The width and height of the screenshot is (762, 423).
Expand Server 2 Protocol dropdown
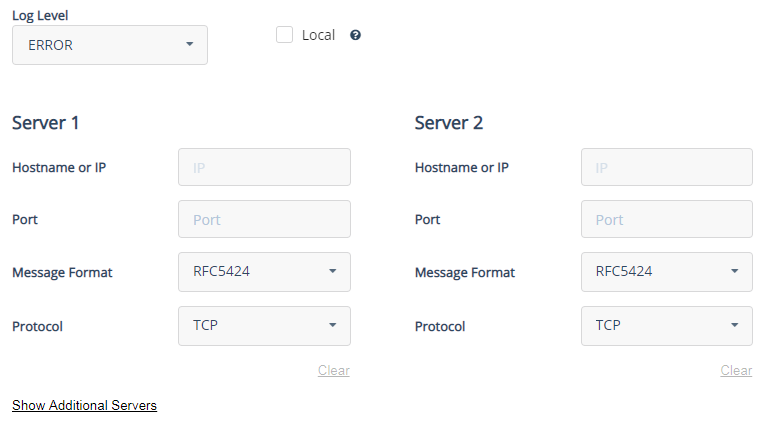(666, 325)
